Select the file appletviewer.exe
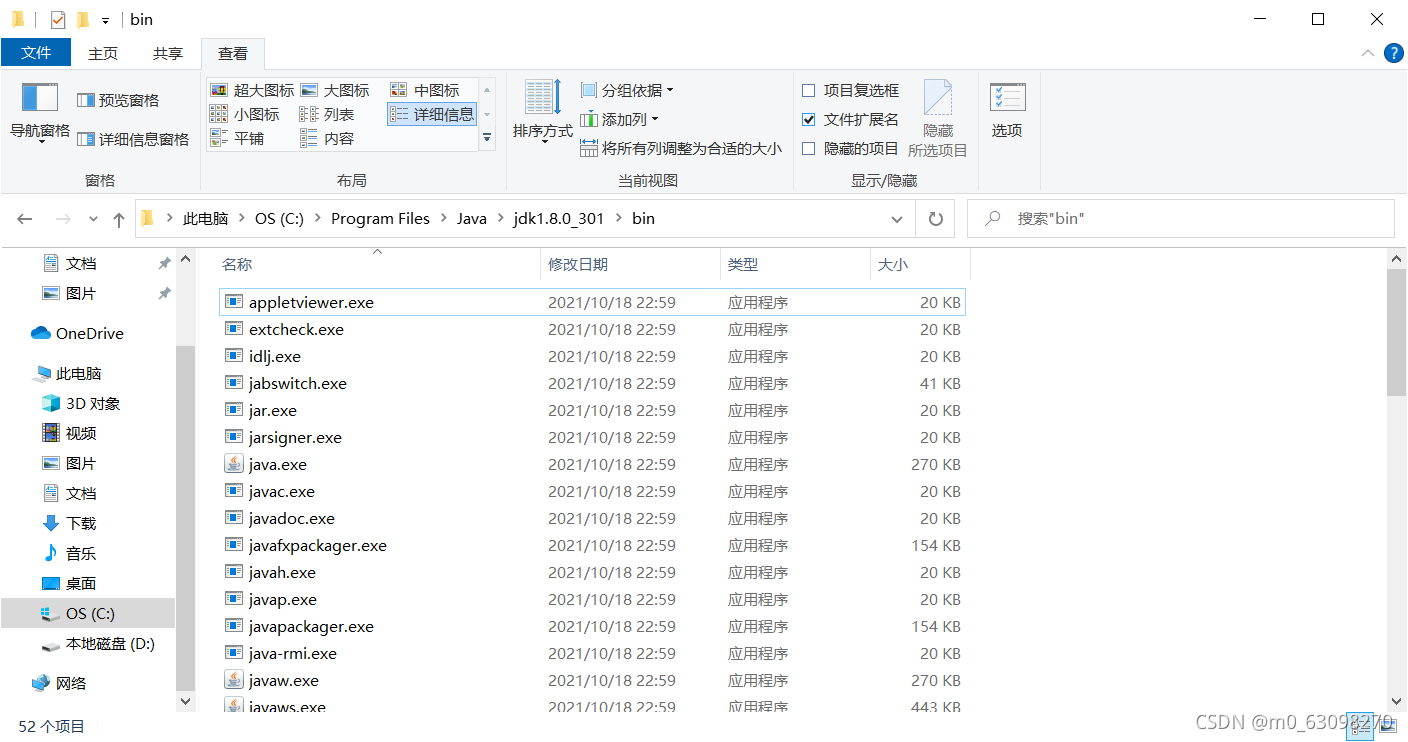 click(x=592, y=302)
